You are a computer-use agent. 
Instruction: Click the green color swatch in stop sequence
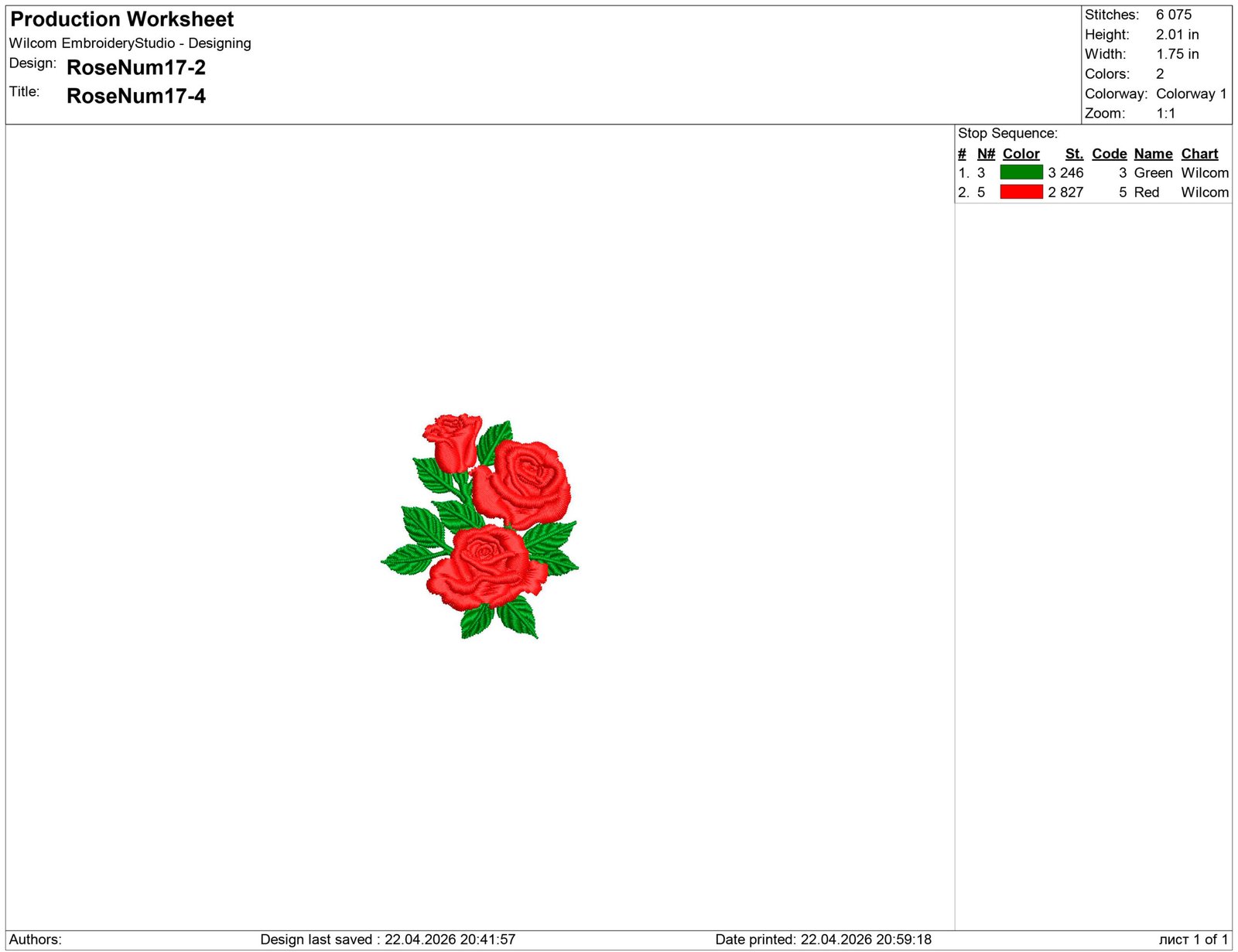point(1021,172)
